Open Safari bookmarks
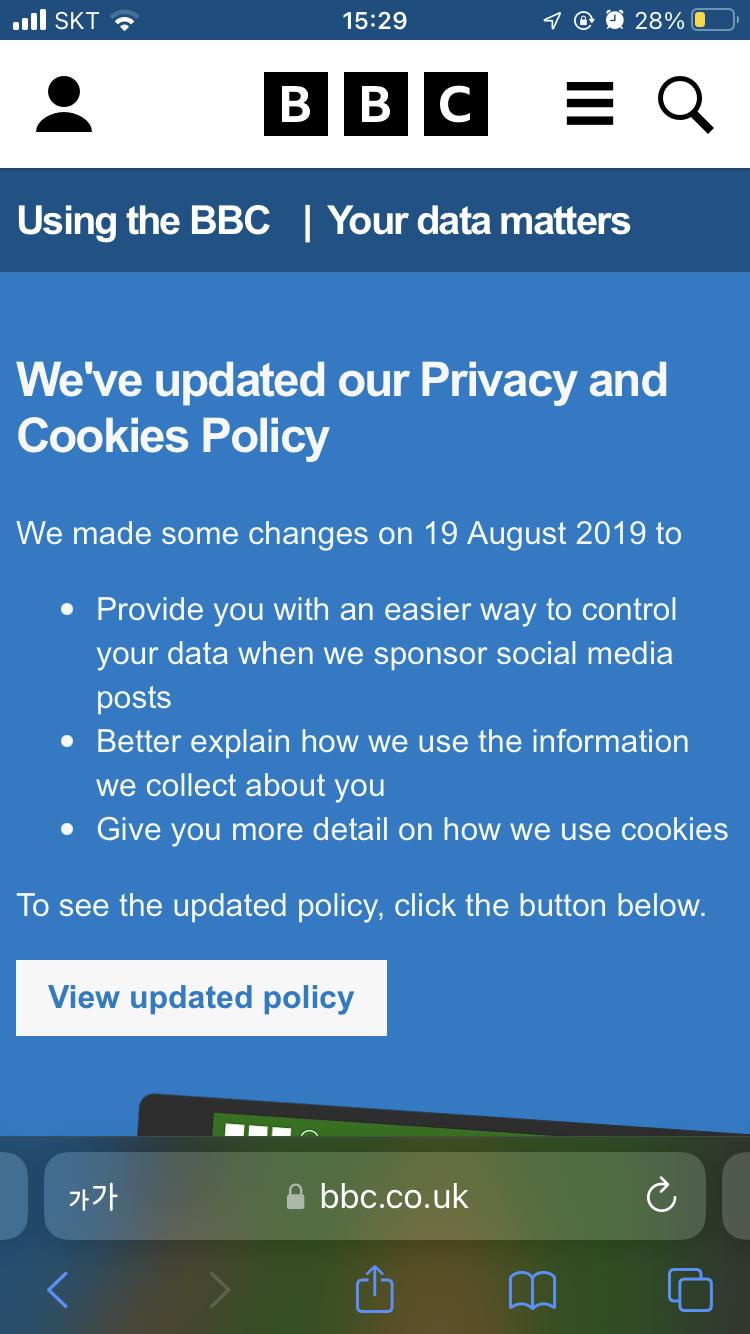The height and width of the screenshot is (1334, 750). pyautogui.click(x=532, y=1290)
